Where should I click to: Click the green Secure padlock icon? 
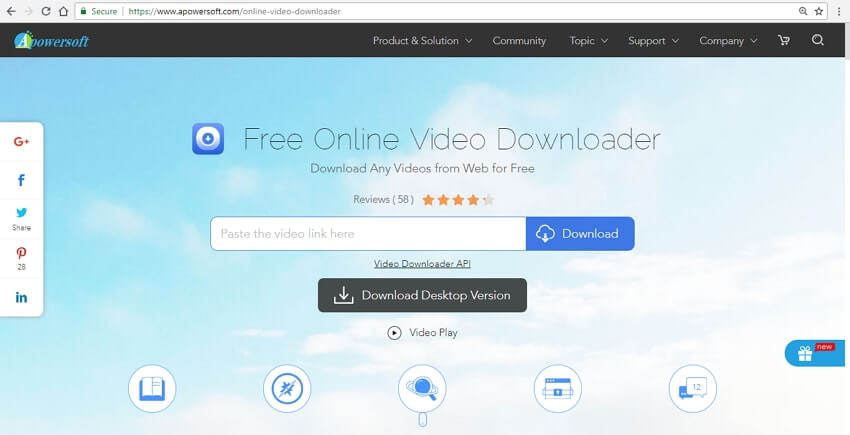[83, 11]
